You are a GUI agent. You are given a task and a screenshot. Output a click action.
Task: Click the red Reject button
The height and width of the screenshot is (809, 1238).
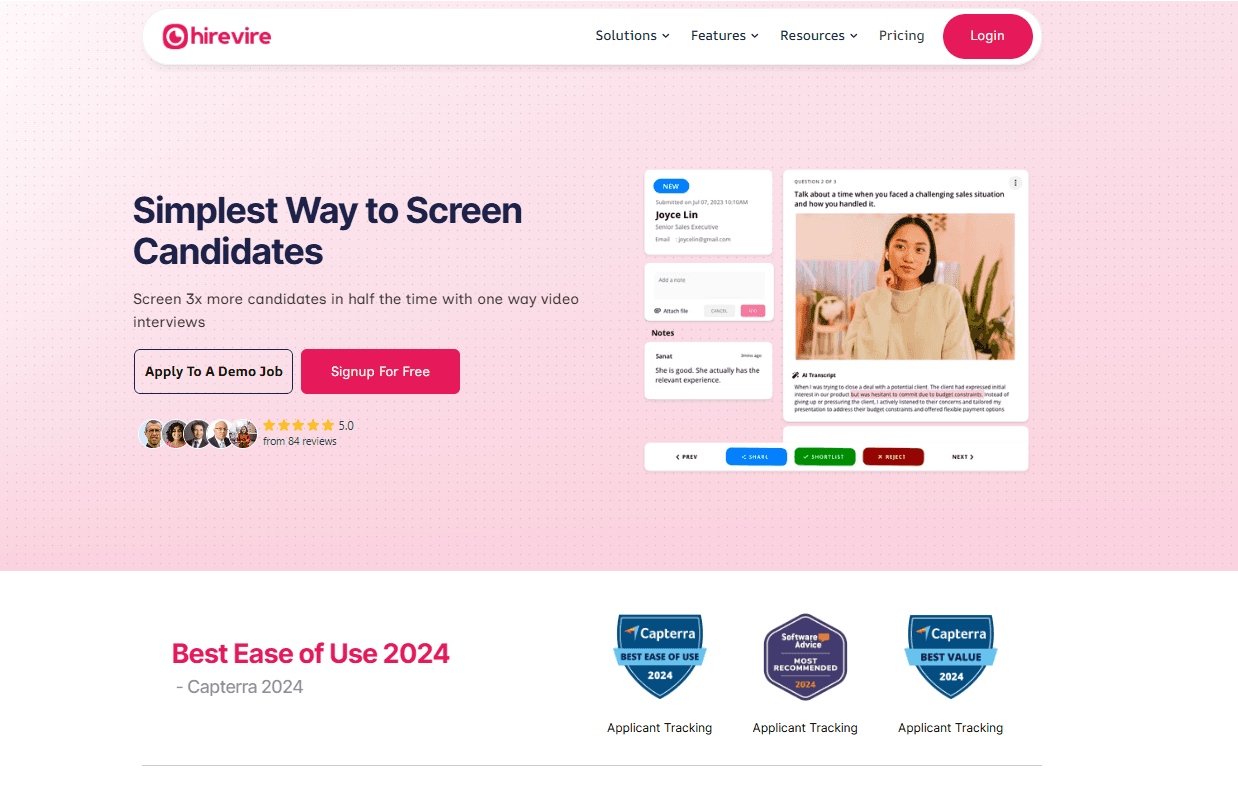pos(893,457)
